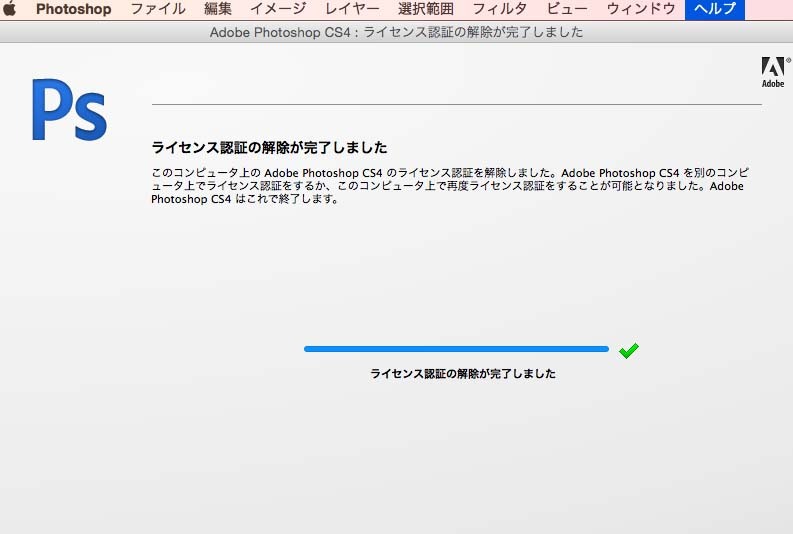The width and height of the screenshot is (793, 534).
Task: Open the highlighted ヘルプ menu
Action: (715, 10)
